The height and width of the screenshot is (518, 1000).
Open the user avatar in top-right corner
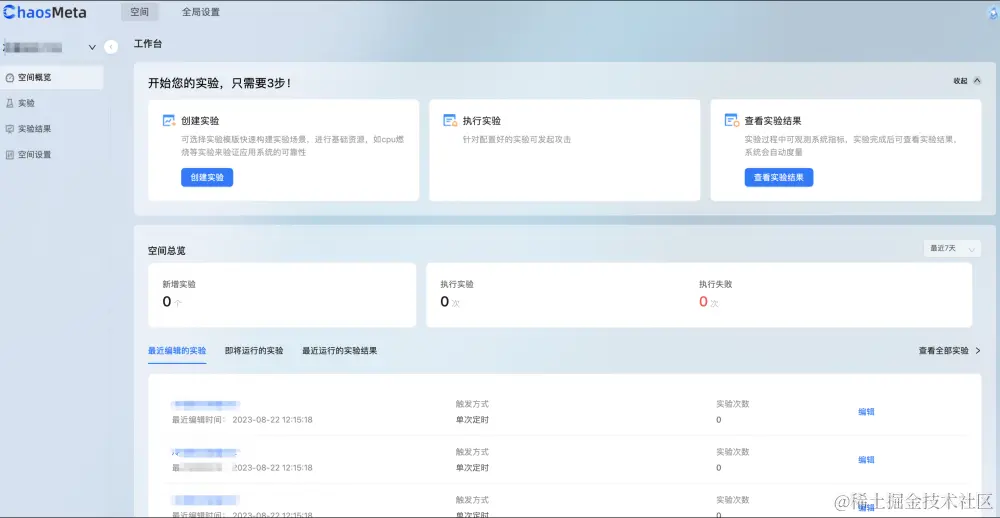(995, 12)
